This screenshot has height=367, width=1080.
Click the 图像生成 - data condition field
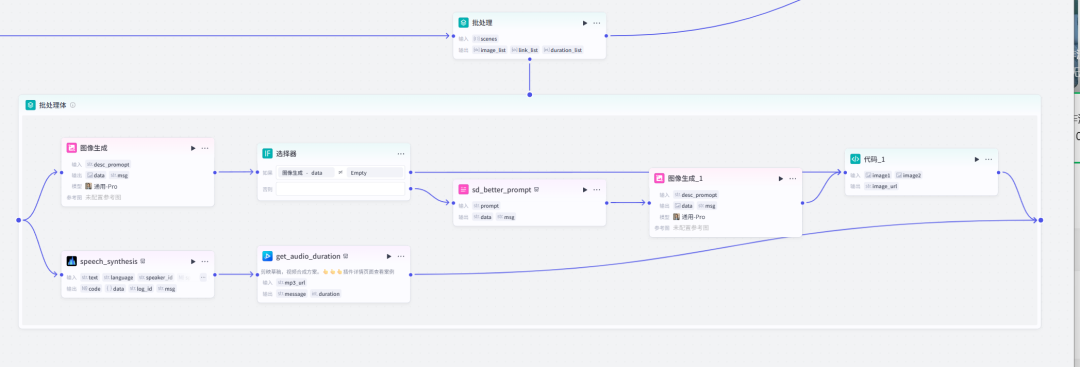(x=306, y=172)
